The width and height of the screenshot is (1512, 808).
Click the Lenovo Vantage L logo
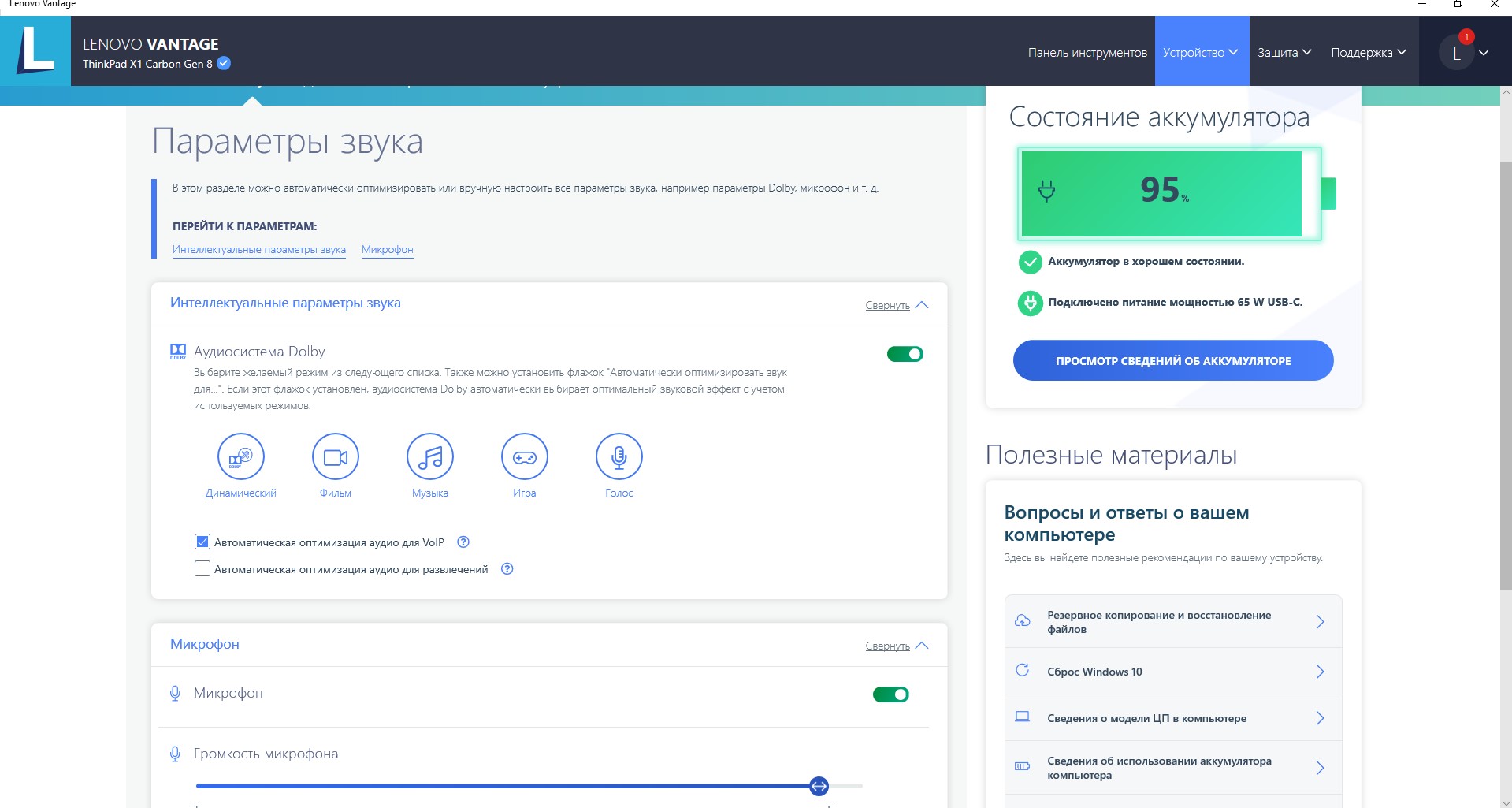[35, 50]
